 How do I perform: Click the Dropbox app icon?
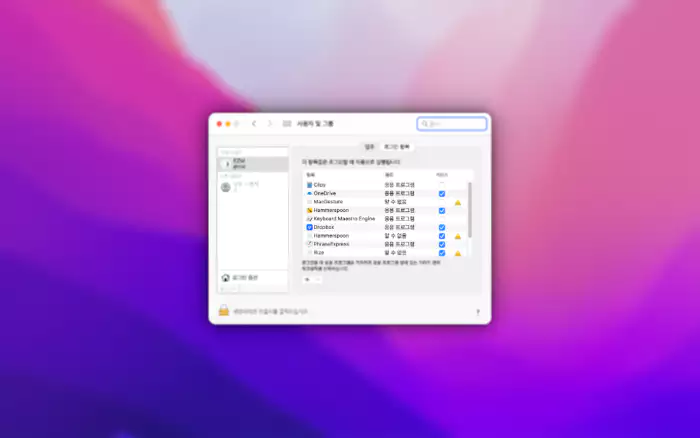(x=309, y=227)
